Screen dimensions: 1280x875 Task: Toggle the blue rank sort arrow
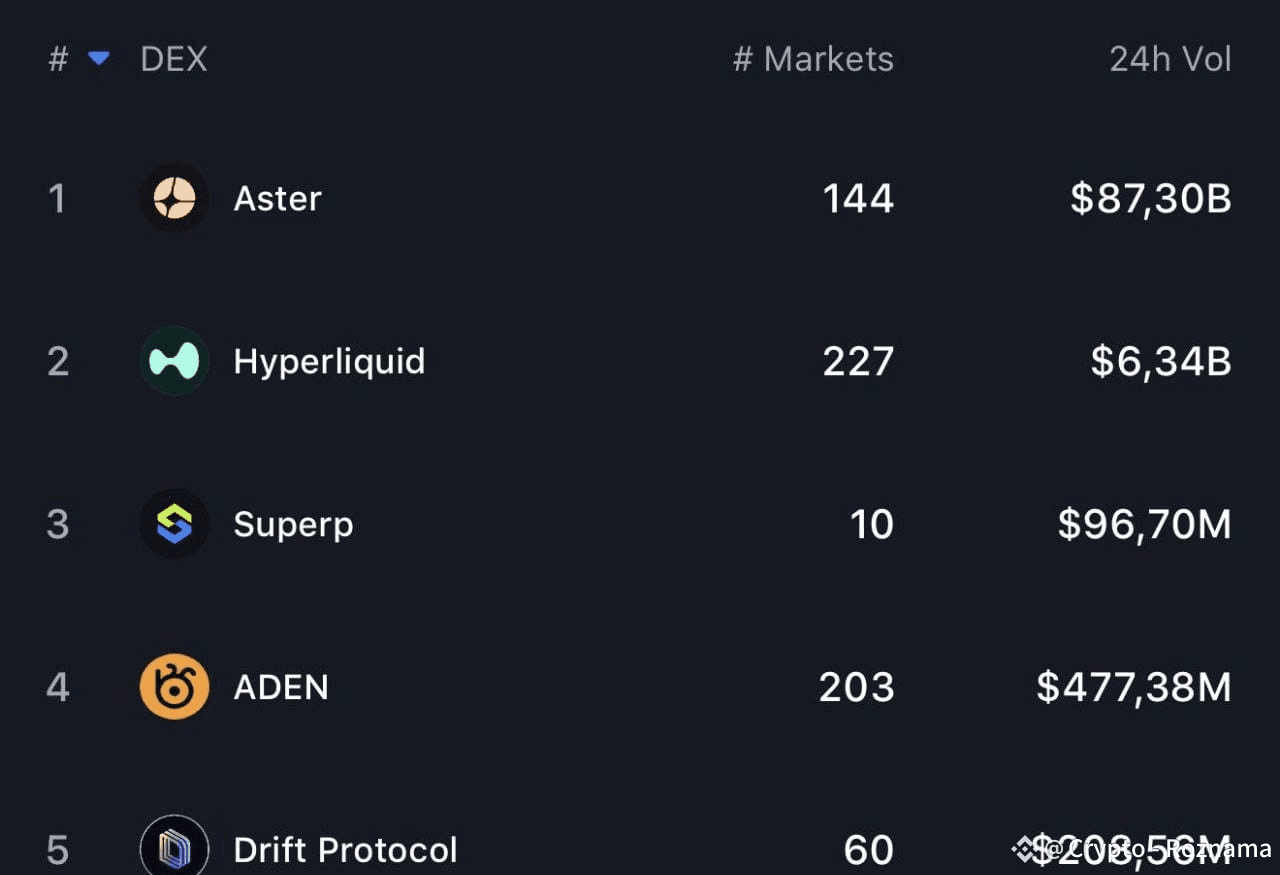pos(98,59)
